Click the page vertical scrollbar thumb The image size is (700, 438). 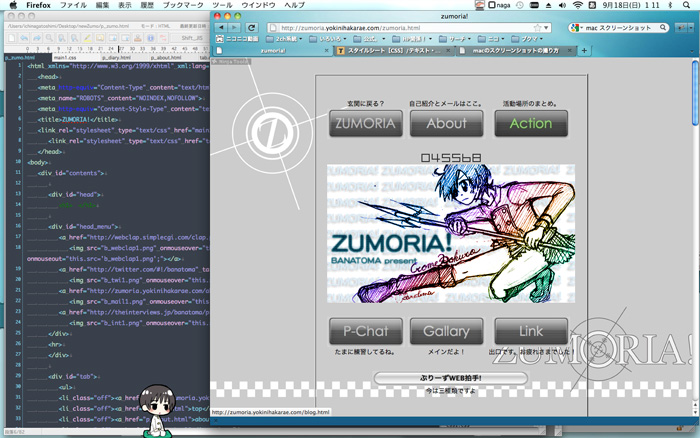click(695, 93)
